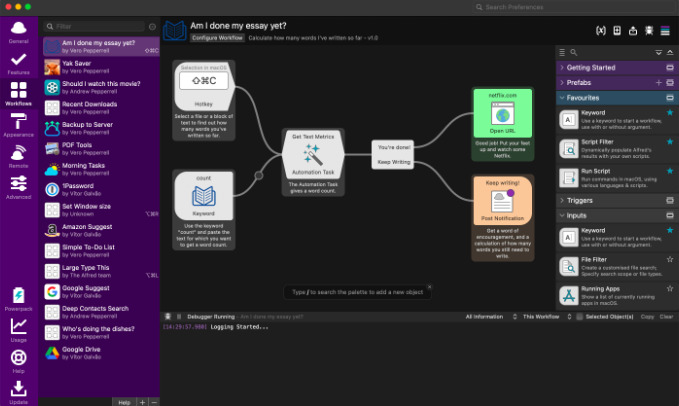Screen dimensions: 679x406
Task: Select Should I watch this movie? workflow
Action: (x=101, y=87)
